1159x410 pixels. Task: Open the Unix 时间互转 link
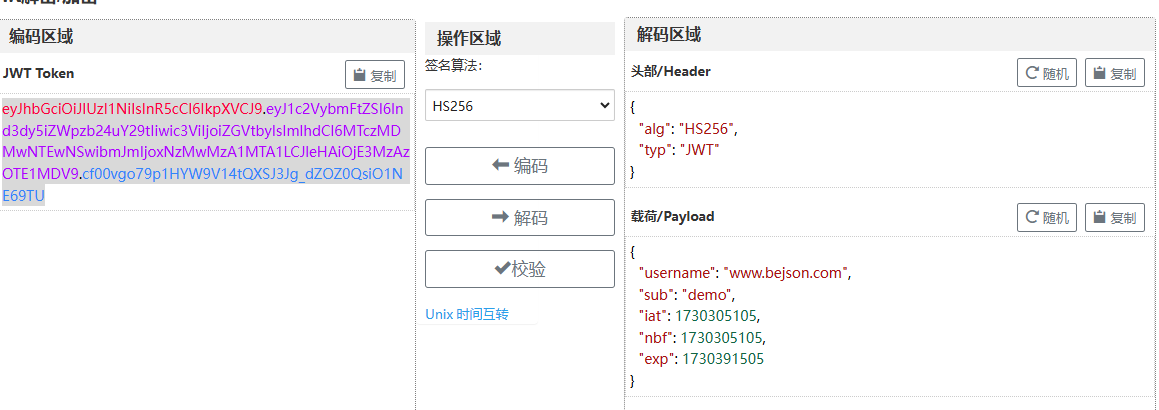(x=467, y=314)
